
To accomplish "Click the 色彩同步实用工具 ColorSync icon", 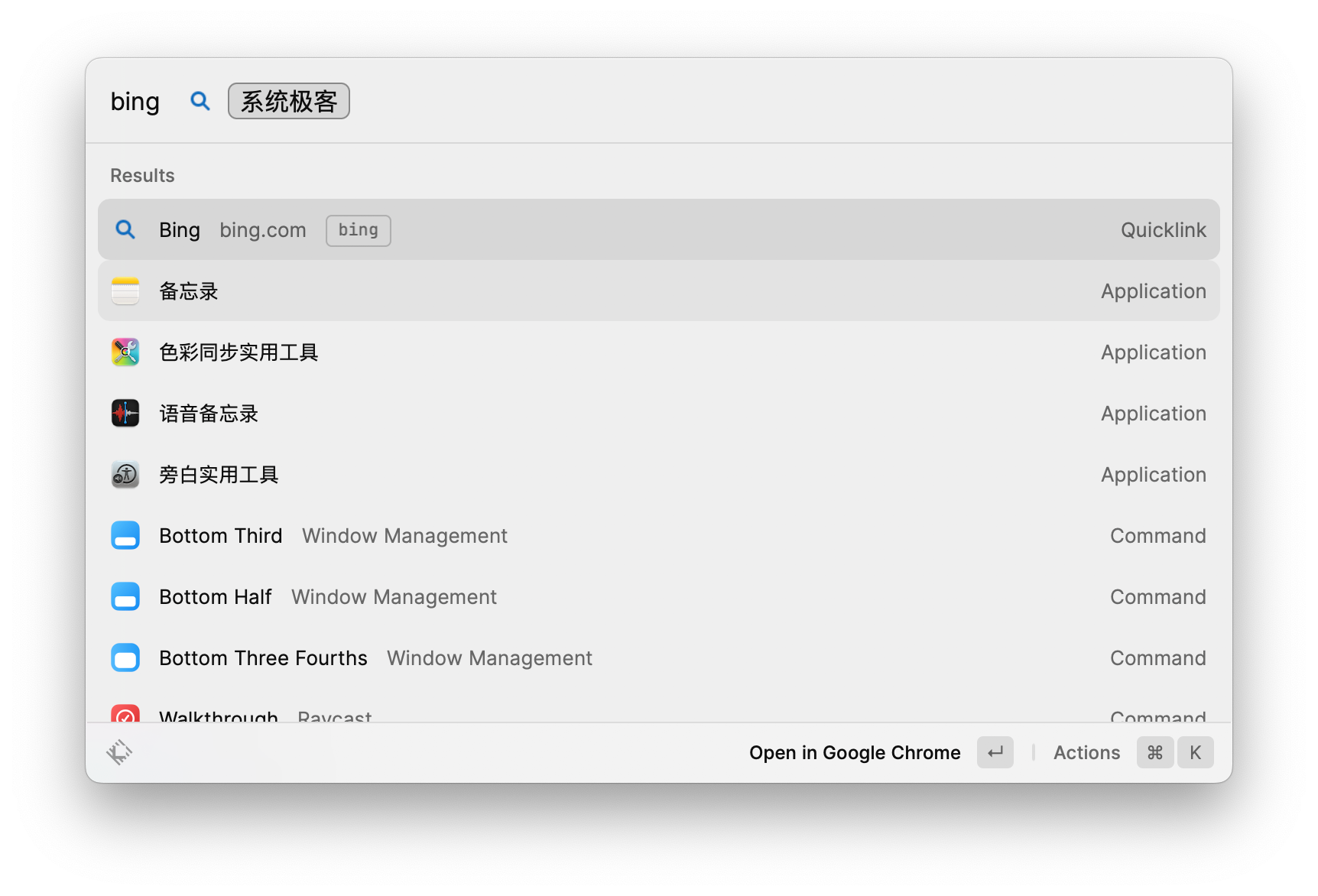I will click(125, 352).
